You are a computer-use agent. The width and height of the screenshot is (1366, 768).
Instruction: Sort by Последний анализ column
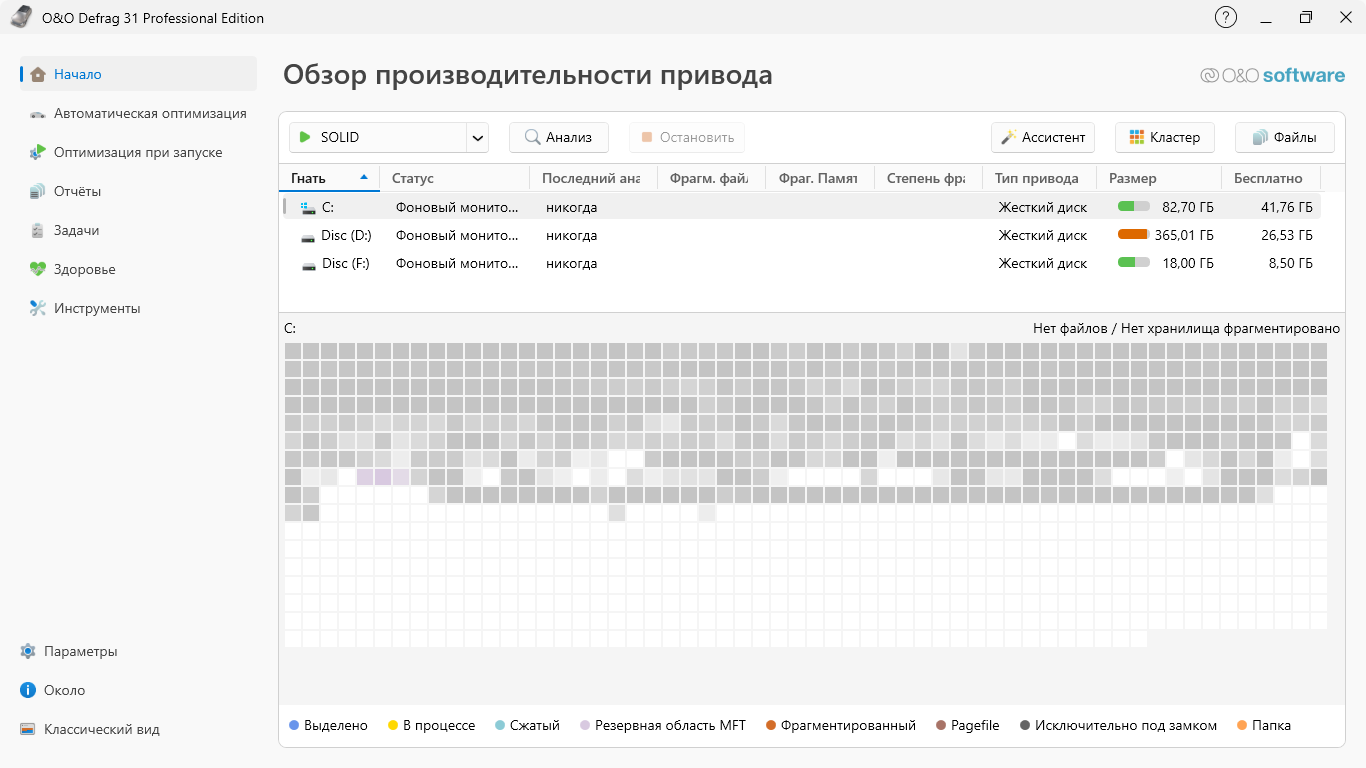click(593, 178)
